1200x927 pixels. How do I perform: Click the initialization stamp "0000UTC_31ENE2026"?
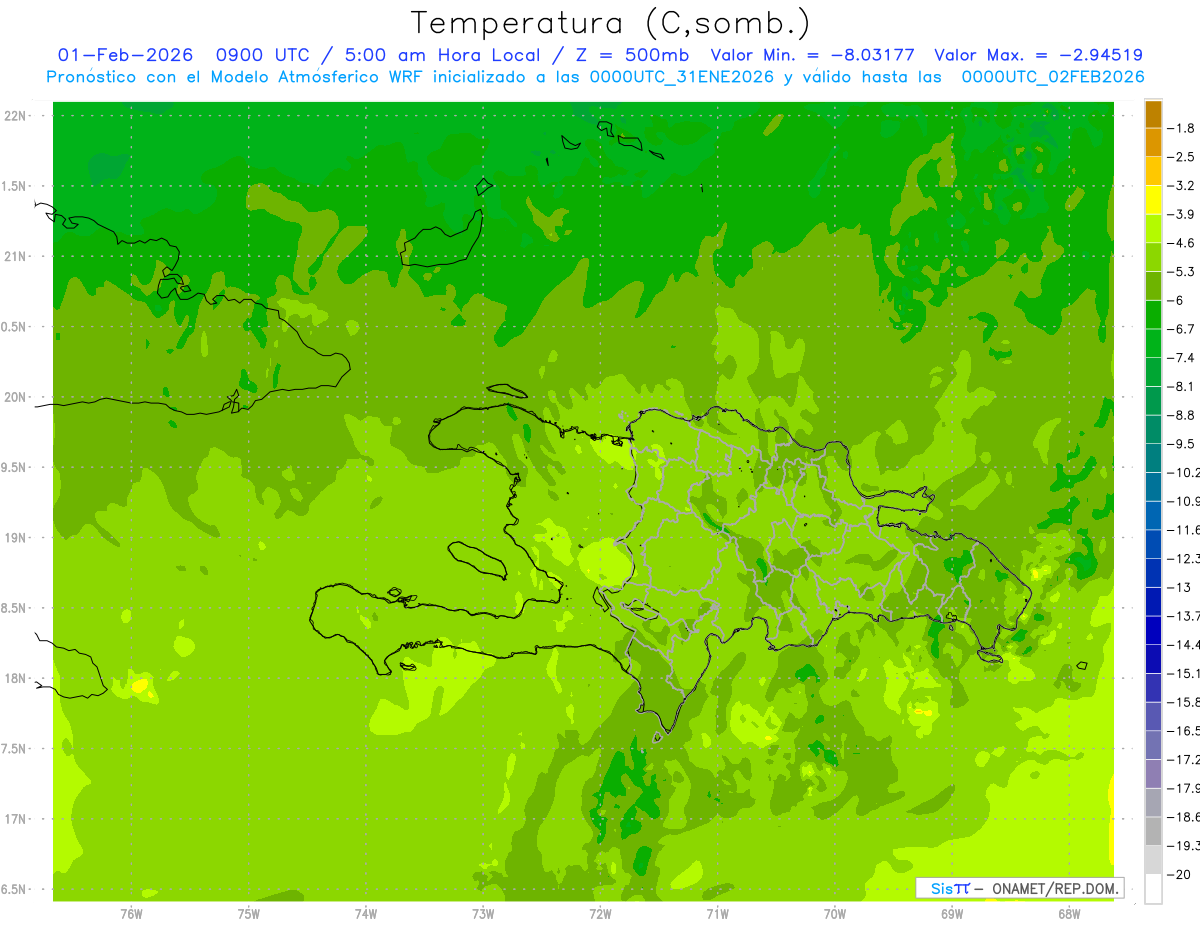click(681, 77)
